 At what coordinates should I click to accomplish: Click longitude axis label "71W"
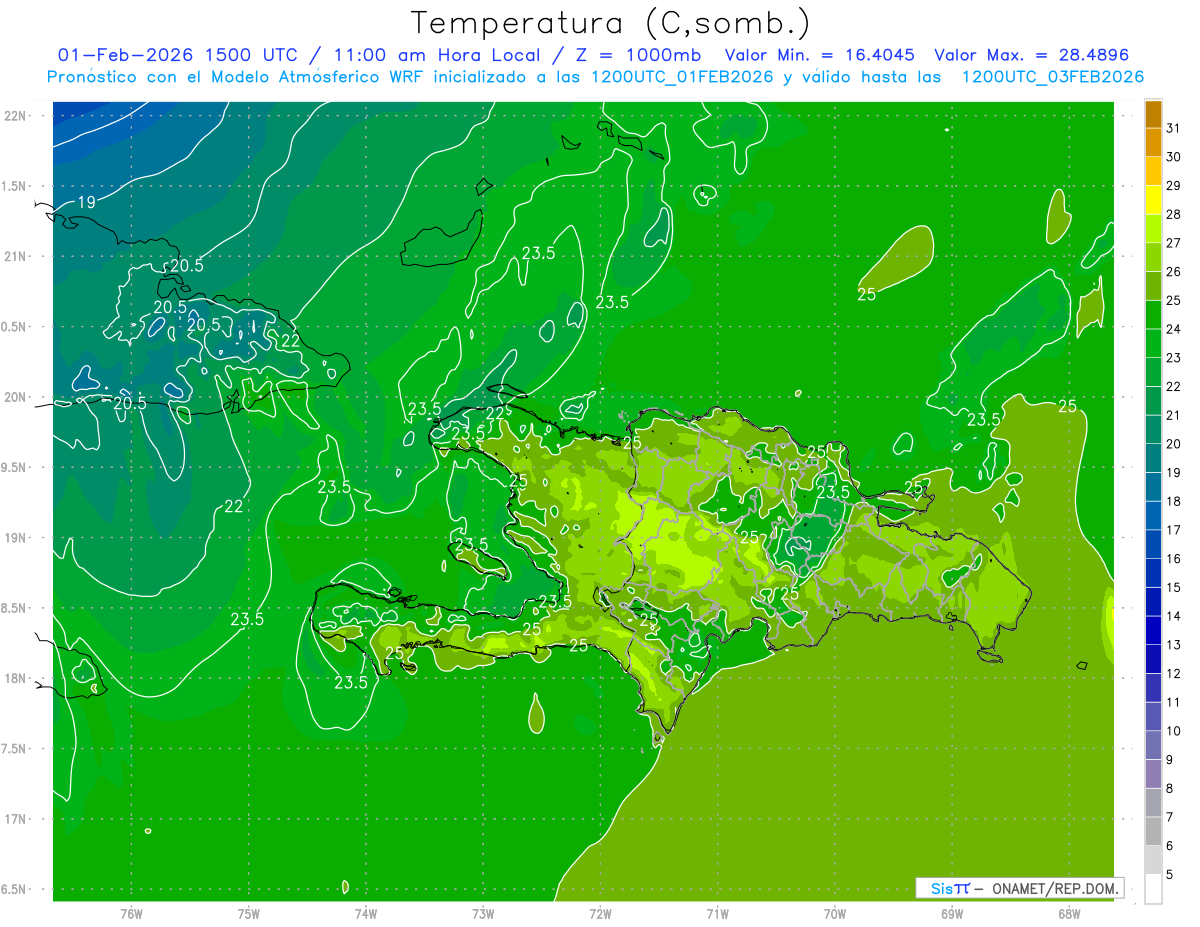click(x=717, y=915)
